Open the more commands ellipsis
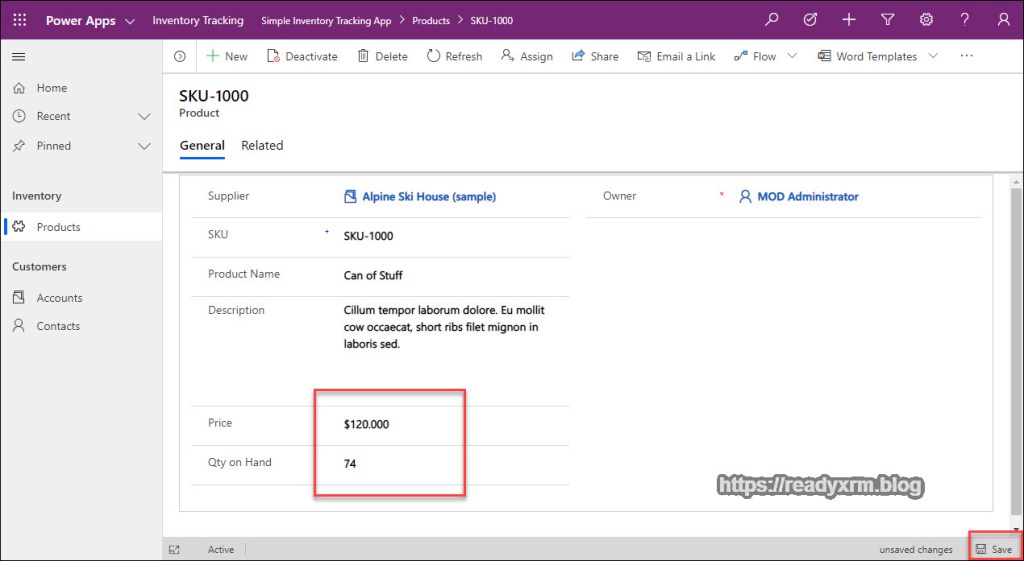Screen dimensions: 1024x561 coord(966,57)
